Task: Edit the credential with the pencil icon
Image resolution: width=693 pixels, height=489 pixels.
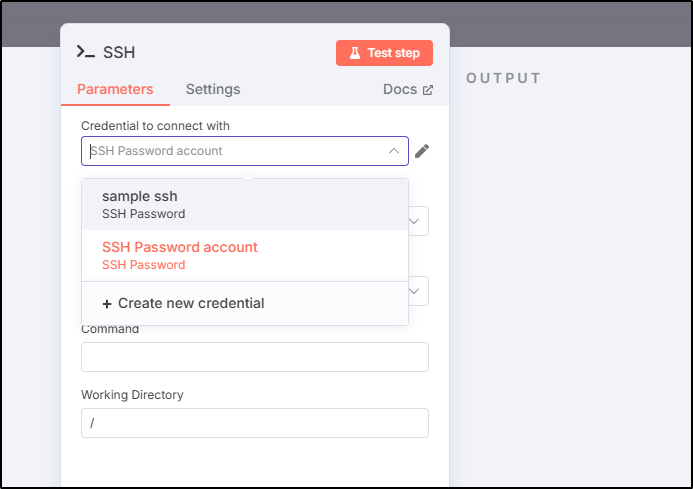Action: pos(422,151)
